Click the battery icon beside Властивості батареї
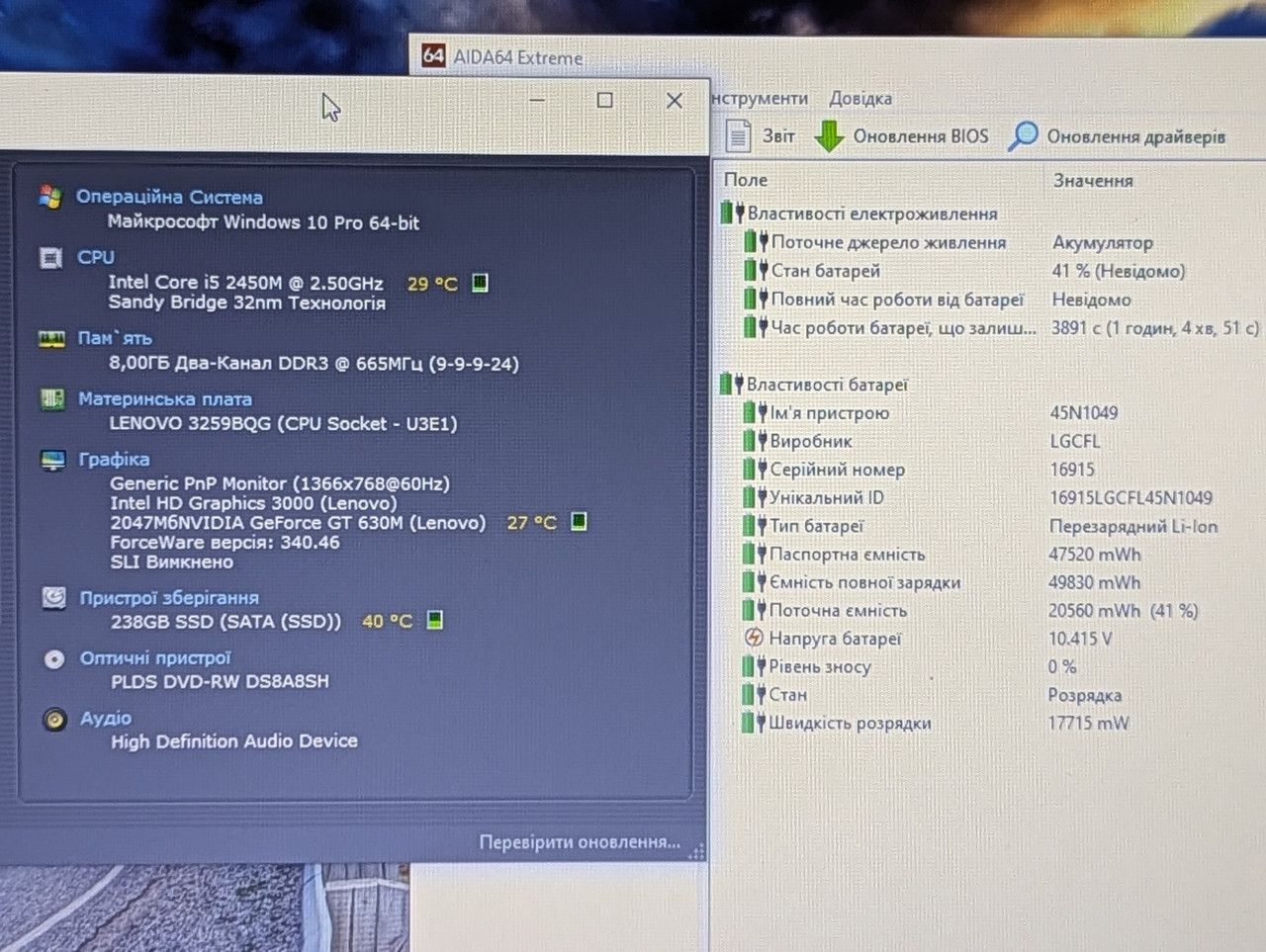1266x952 pixels. pyautogui.click(x=732, y=384)
